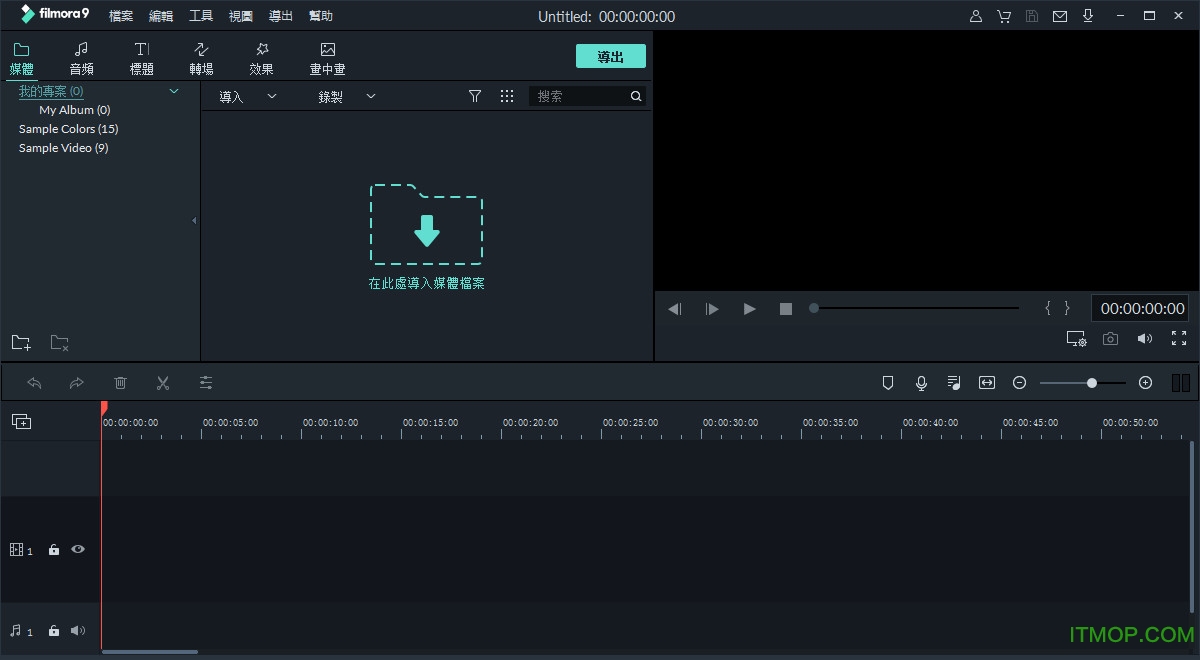Click the delete trash icon in timeline toolbar

[x=120, y=383]
